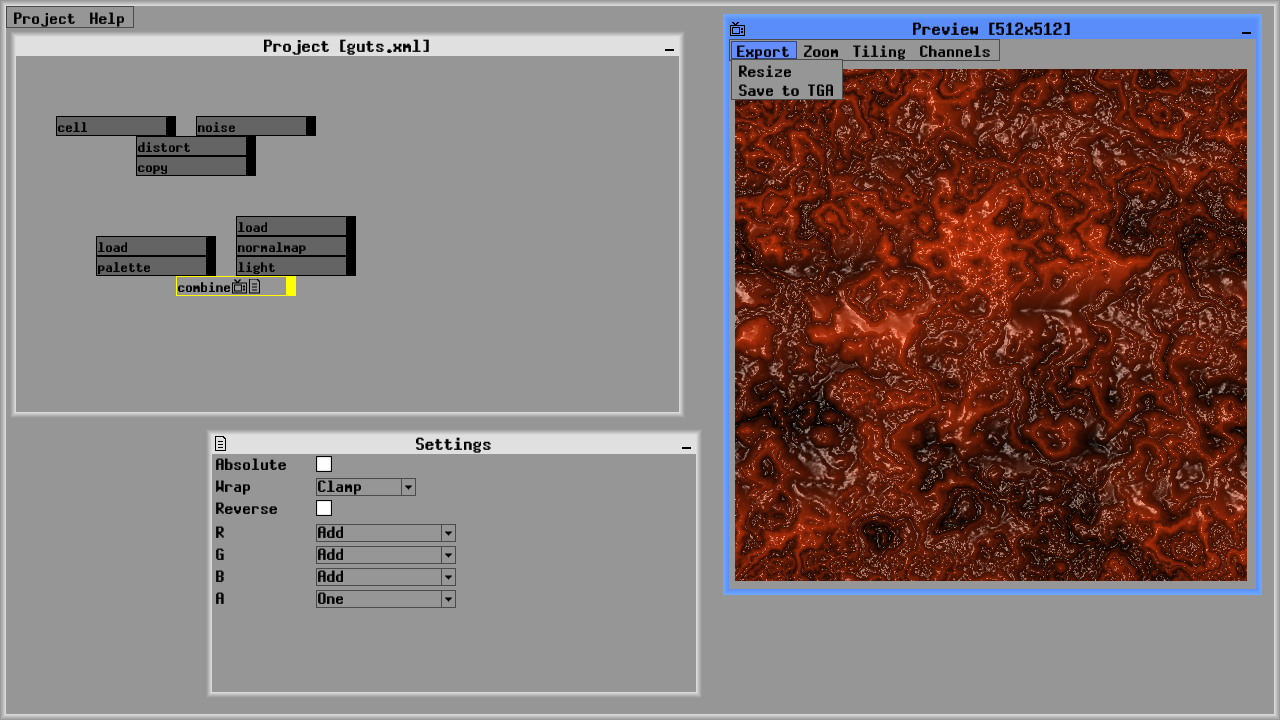The image size is (1280, 720).
Task: Open the A channel dropdown showing One
Action: [385, 599]
